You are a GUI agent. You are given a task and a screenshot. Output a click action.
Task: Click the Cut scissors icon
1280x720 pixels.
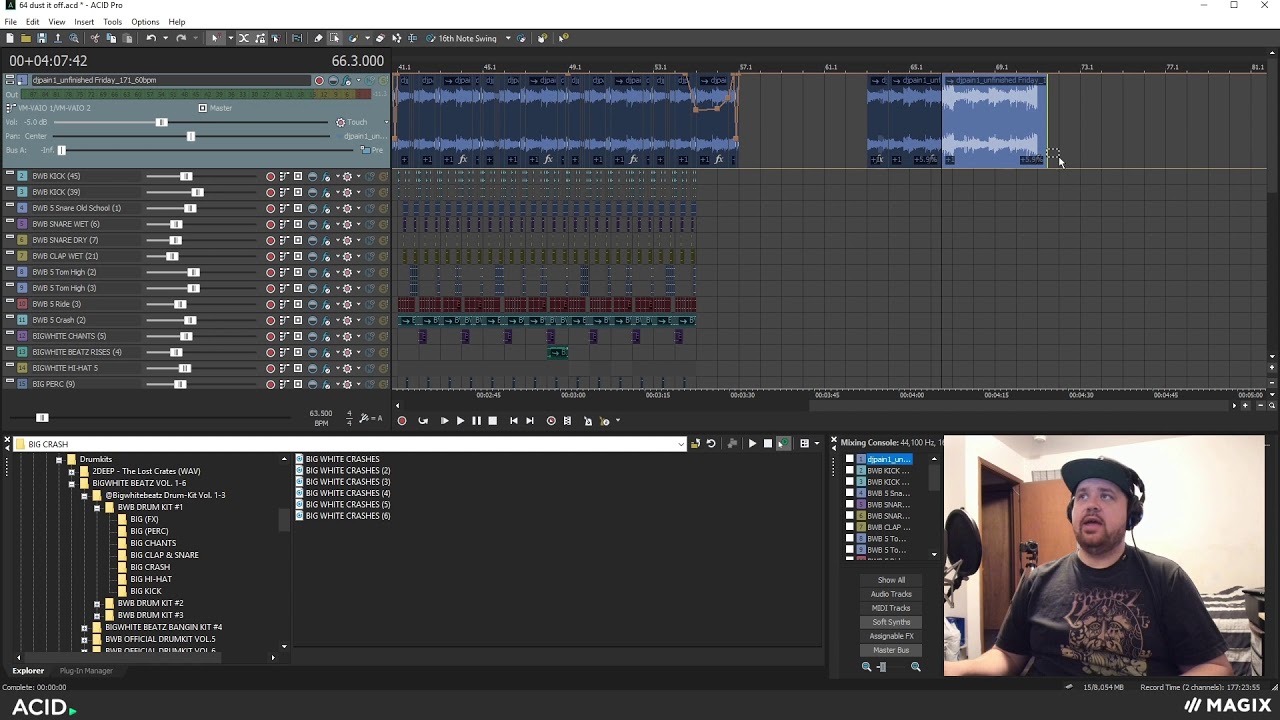pos(95,38)
